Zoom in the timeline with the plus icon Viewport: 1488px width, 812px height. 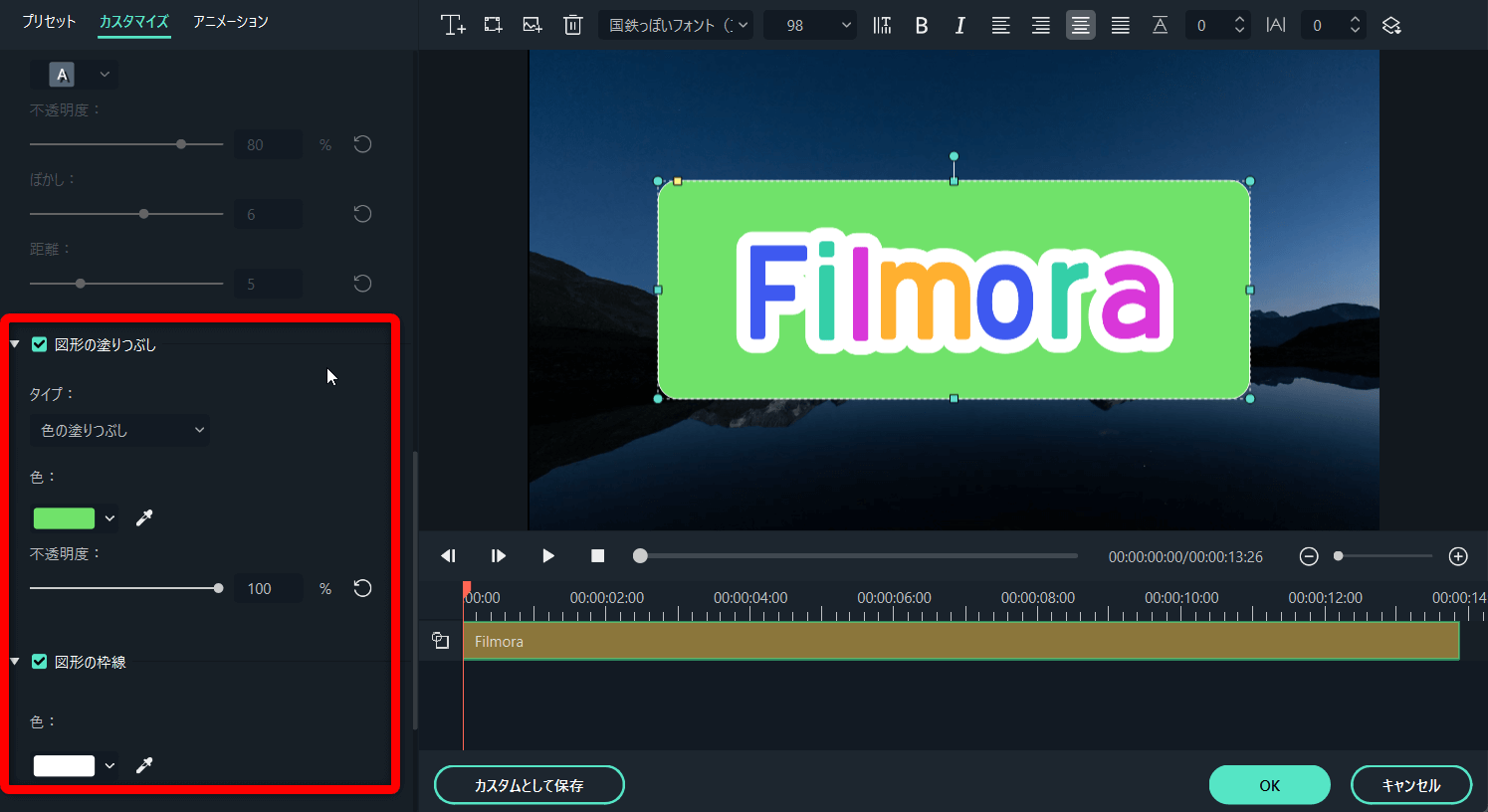tap(1458, 556)
